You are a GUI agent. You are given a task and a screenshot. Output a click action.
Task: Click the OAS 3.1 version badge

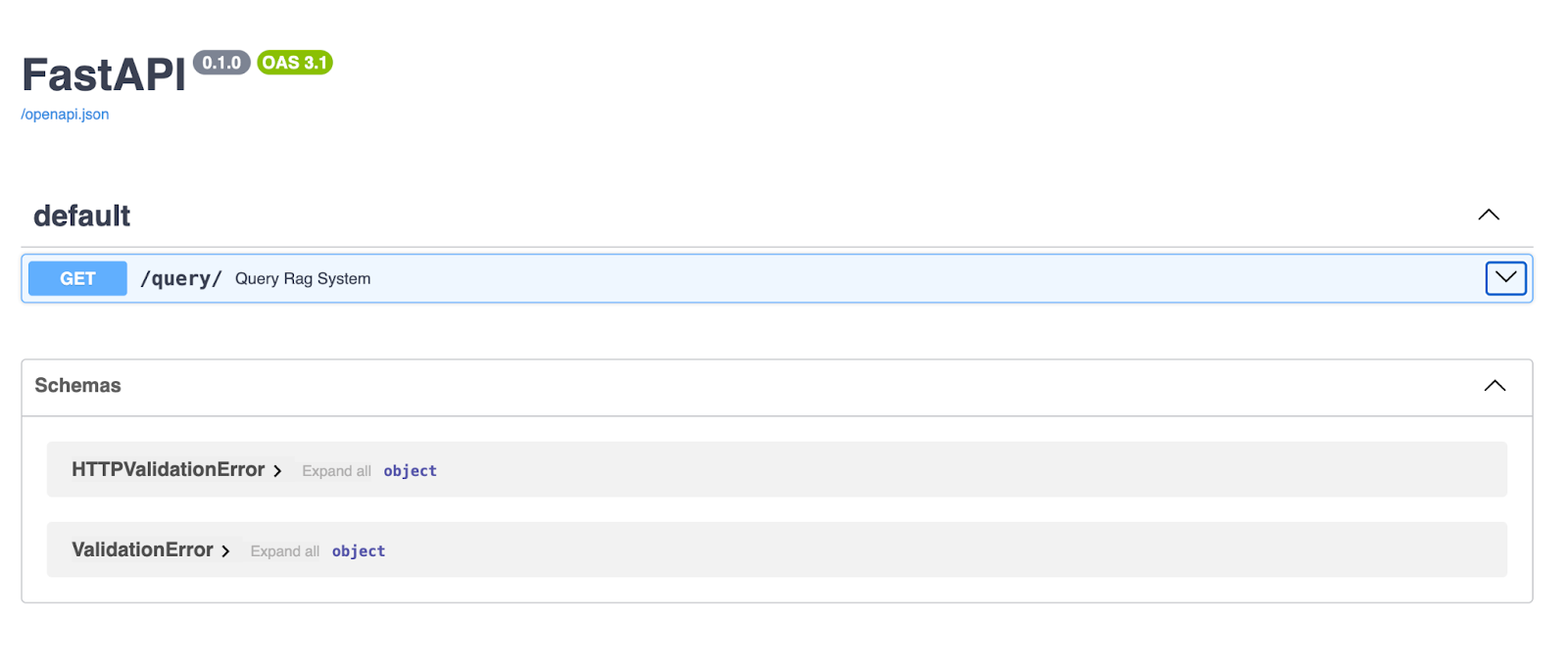293,63
